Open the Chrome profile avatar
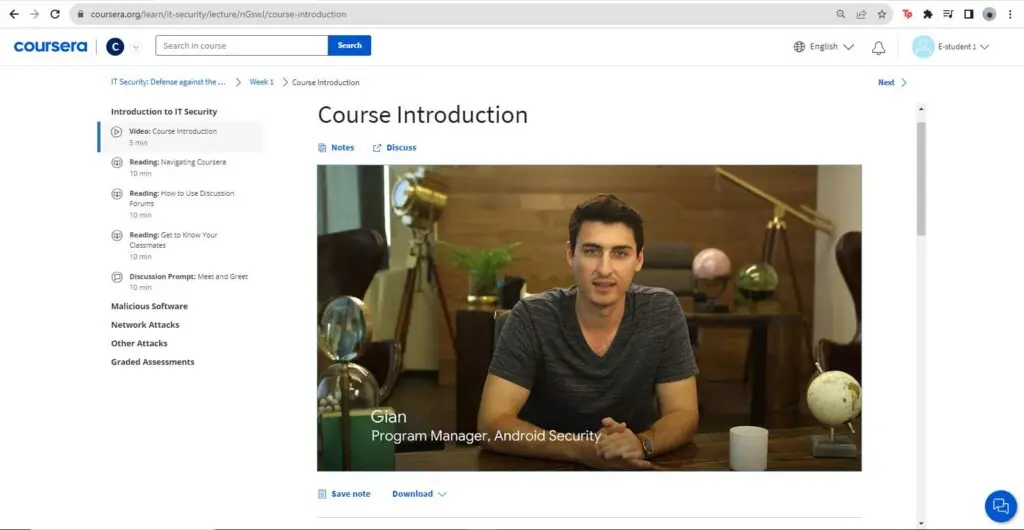1024x530 pixels. click(x=989, y=14)
